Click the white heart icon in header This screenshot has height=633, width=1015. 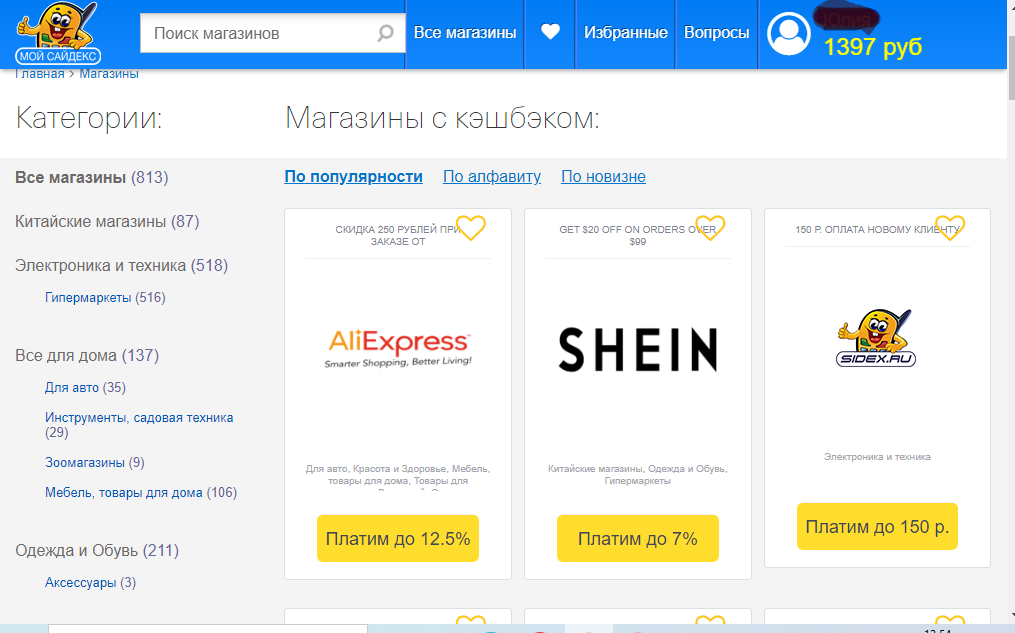[x=550, y=32]
